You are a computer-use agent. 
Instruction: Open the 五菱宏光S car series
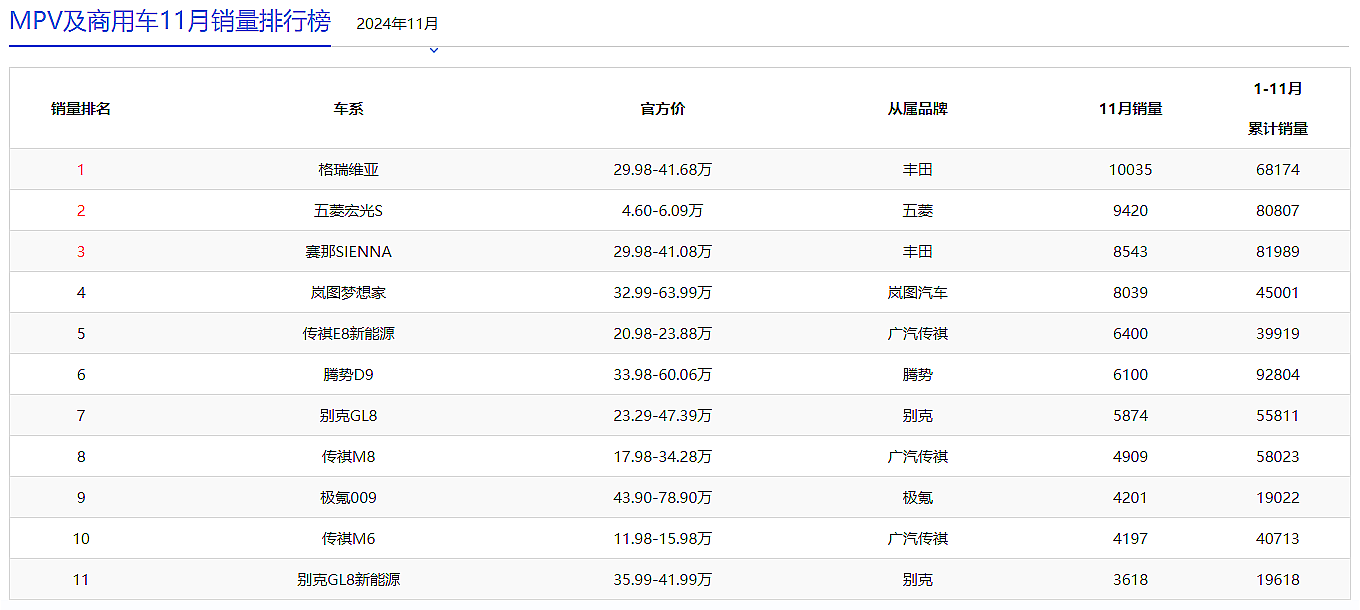click(x=349, y=211)
